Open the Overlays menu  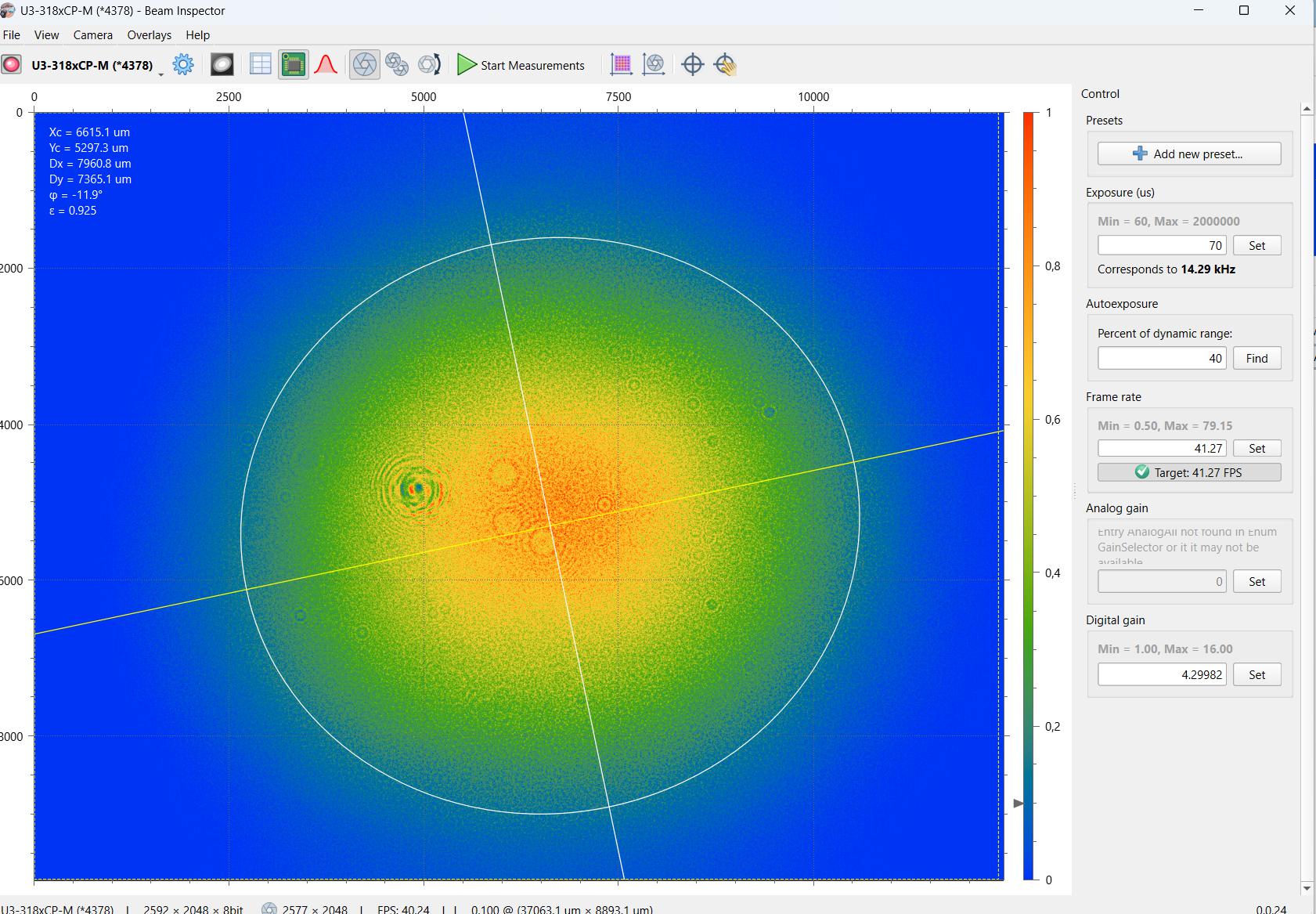(149, 35)
